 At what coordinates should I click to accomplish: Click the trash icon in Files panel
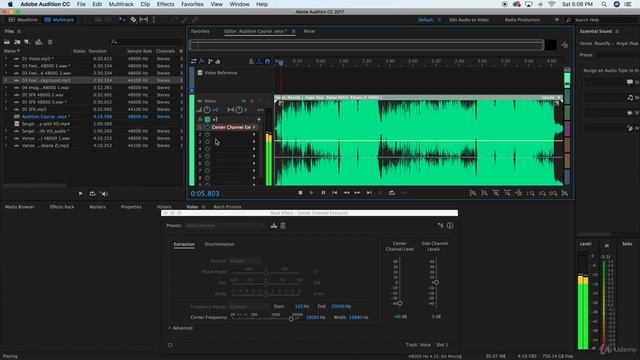tap(50, 42)
